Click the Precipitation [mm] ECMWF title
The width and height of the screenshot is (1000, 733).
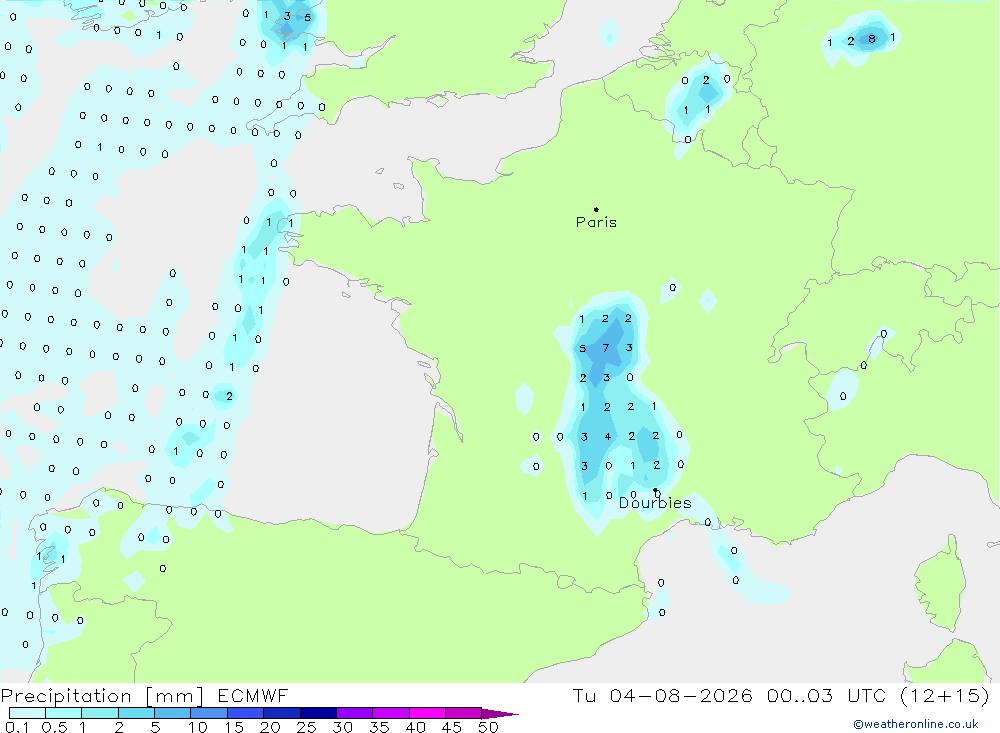click(x=144, y=695)
